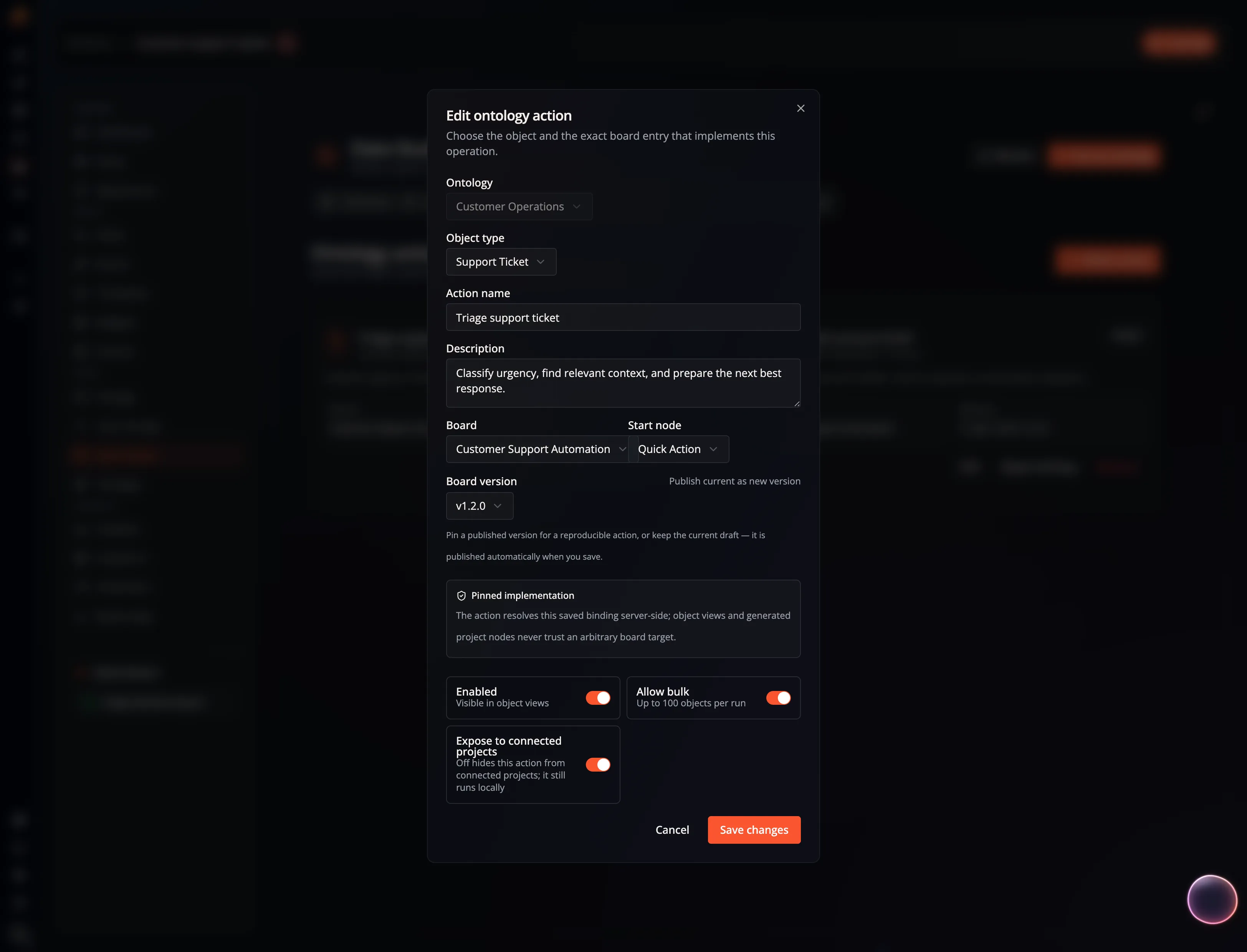1247x952 pixels.
Task: Expand the Board Customer Support Automation dropdown
Action: pyautogui.click(x=542, y=449)
